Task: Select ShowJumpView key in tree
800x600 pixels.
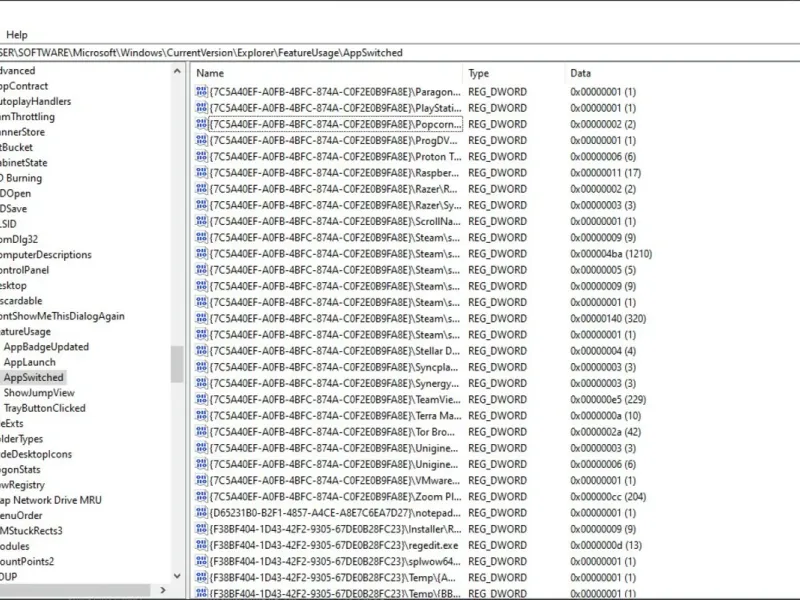Action: click(x=39, y=393)
